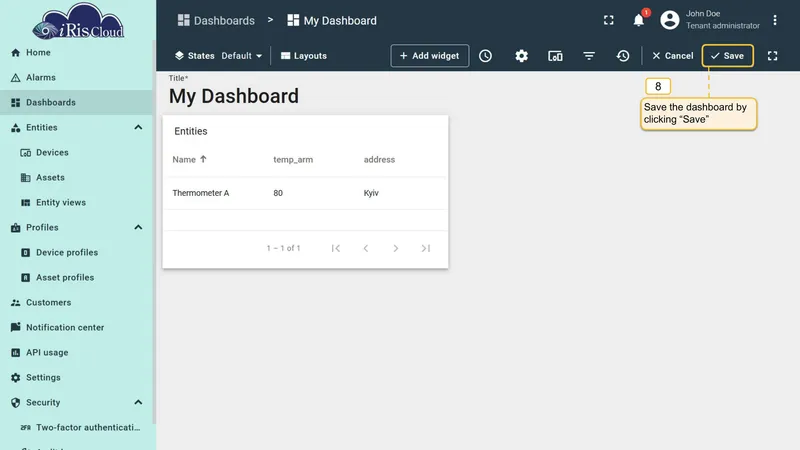The image size is (800, 450).
Task: Open States manager
Action: [x=194, y=56]
